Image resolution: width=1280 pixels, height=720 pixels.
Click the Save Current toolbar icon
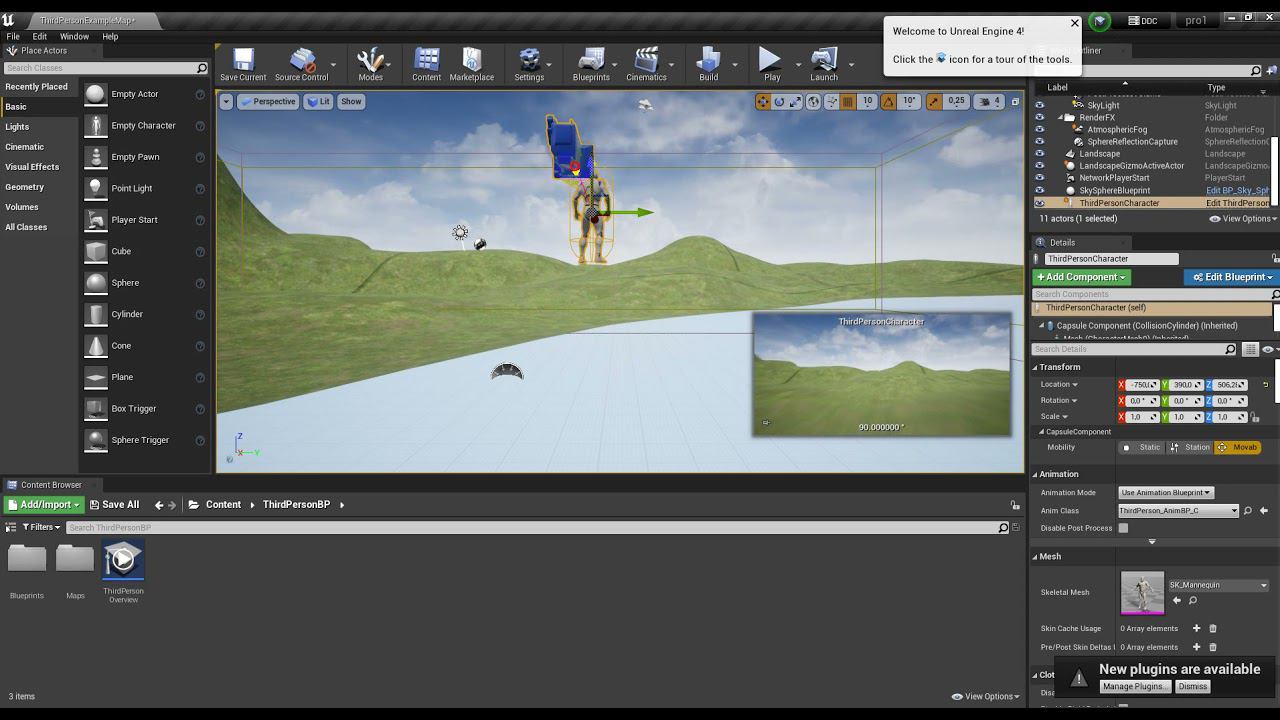point(243,63)
